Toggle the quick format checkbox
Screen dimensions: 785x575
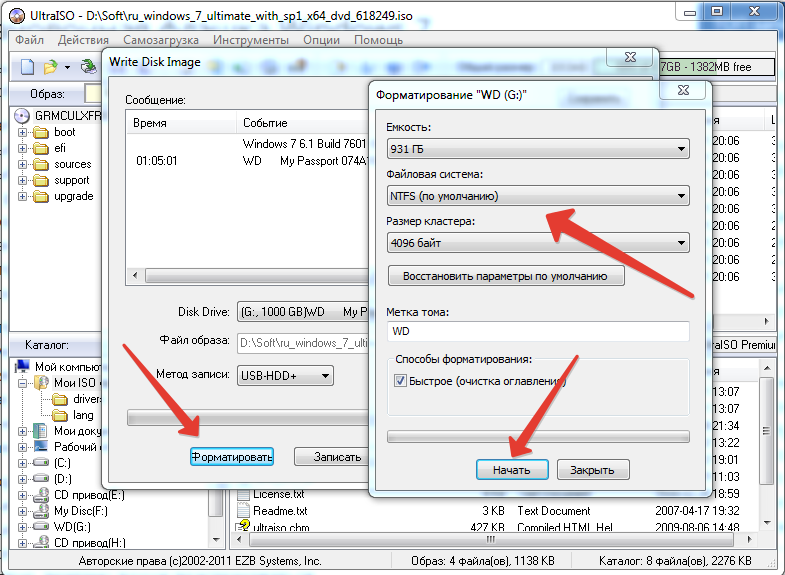(400, 381)
